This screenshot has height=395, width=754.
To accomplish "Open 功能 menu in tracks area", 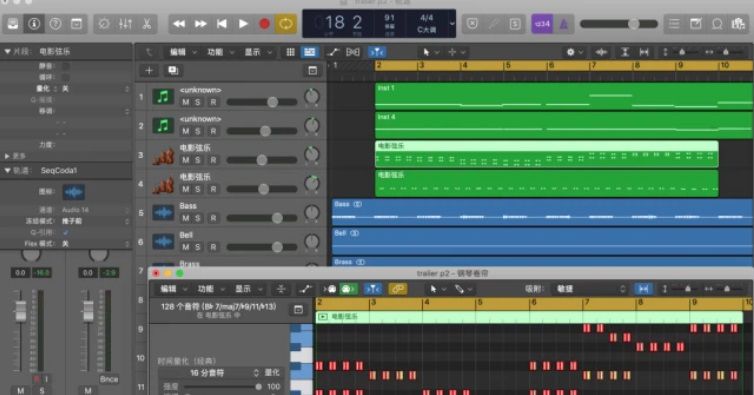I will click(220, 52).
